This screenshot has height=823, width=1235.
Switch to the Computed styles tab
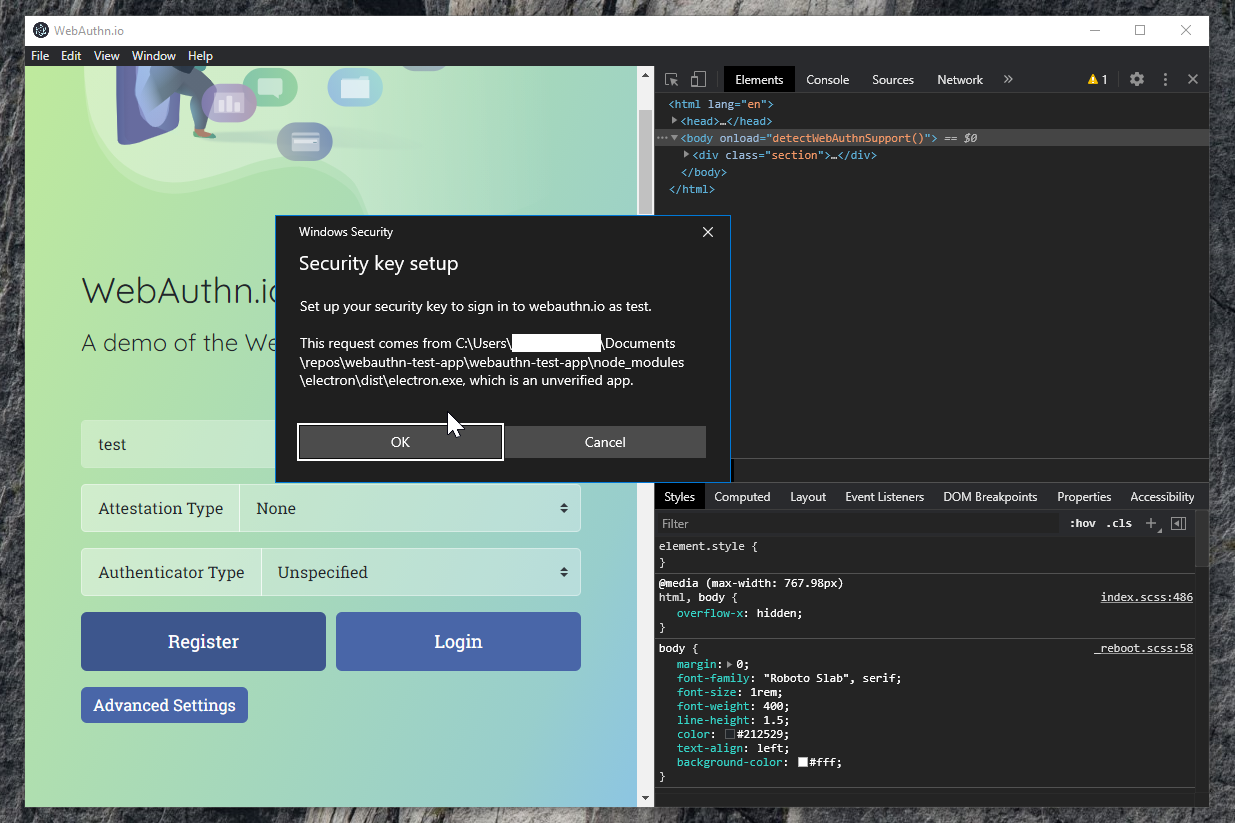pos(742,496)
